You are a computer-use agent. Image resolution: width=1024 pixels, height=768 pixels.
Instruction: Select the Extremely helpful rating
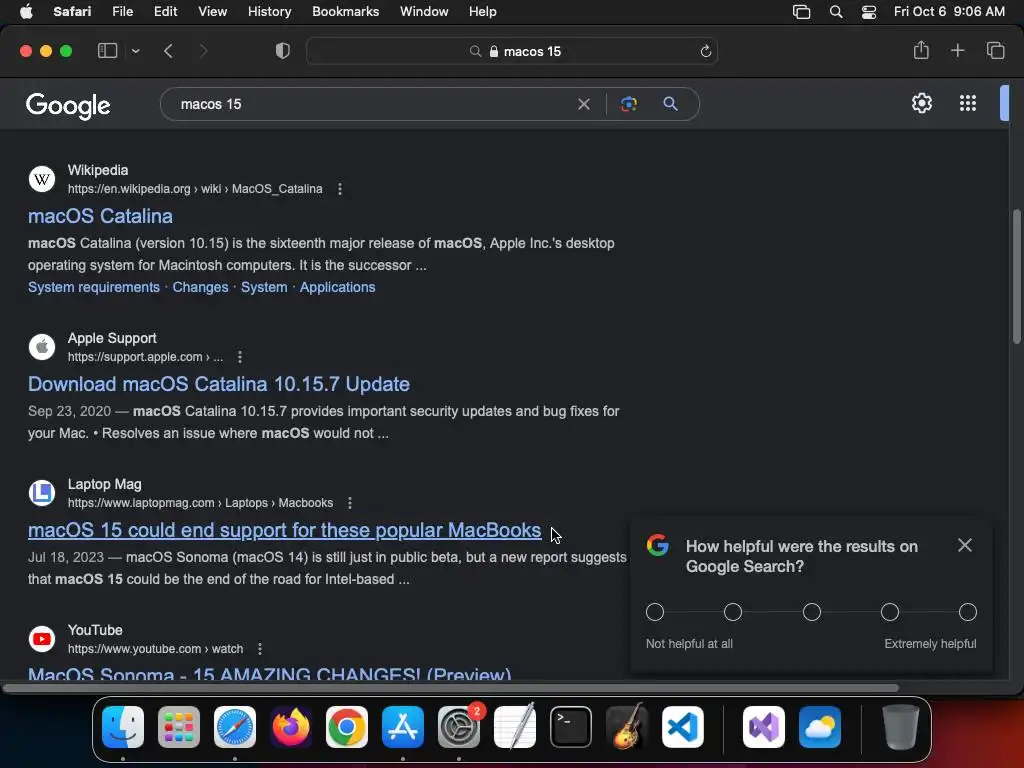(x=967, y=612)
